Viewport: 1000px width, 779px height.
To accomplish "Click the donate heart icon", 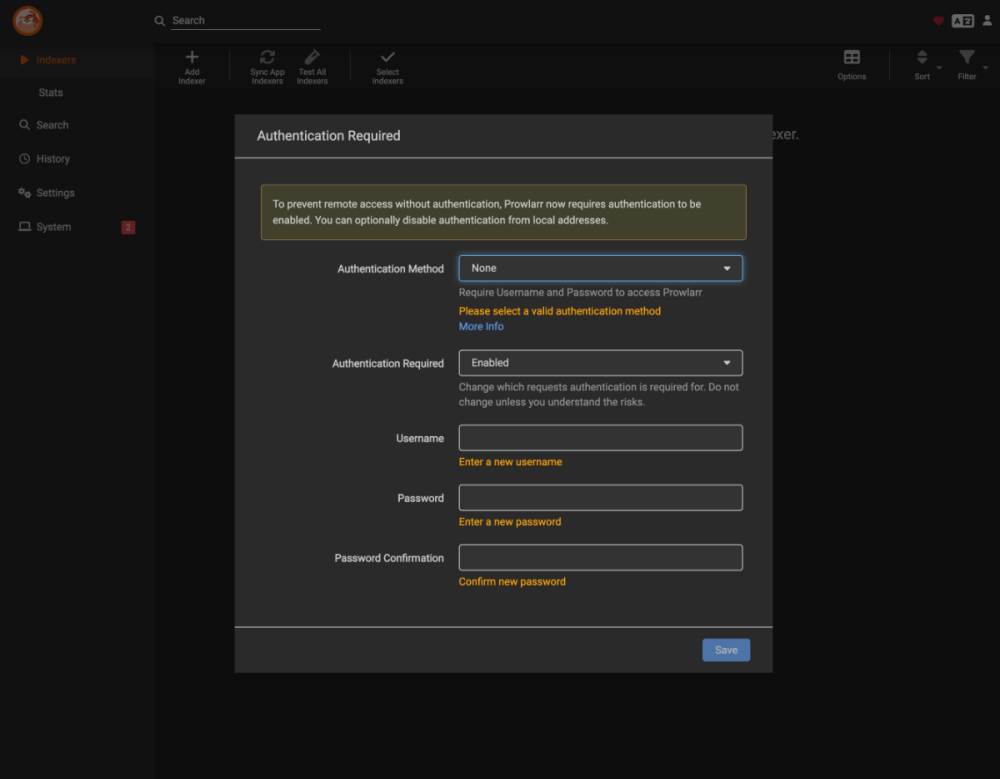I will [x=938, y=20].
